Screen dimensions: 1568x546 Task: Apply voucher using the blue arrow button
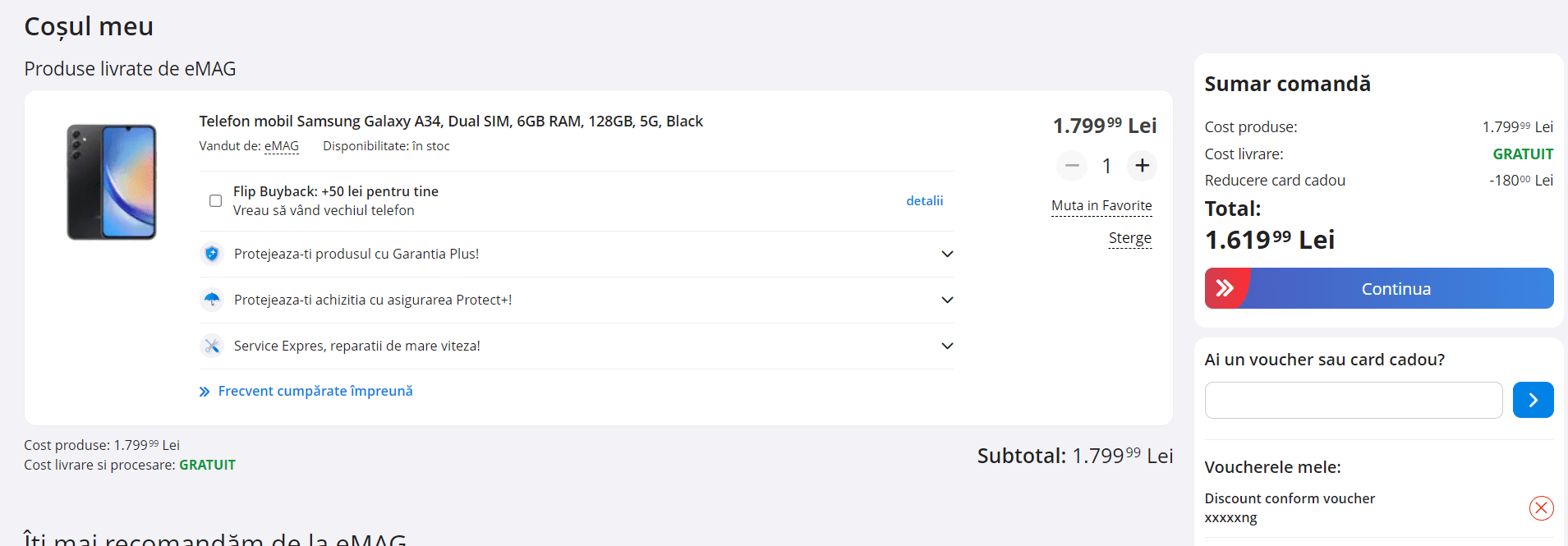(1533, 400)
